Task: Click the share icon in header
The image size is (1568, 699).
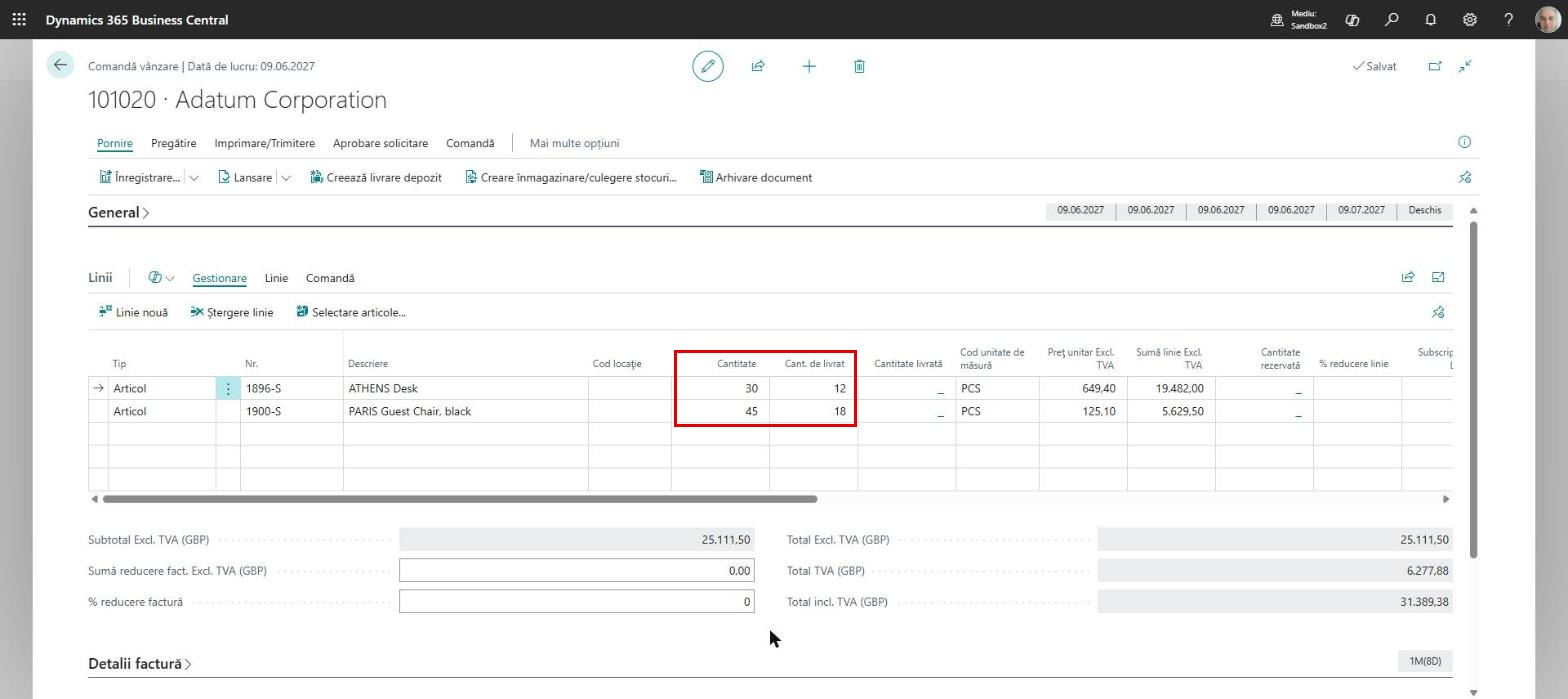Action: pos(758,66)
